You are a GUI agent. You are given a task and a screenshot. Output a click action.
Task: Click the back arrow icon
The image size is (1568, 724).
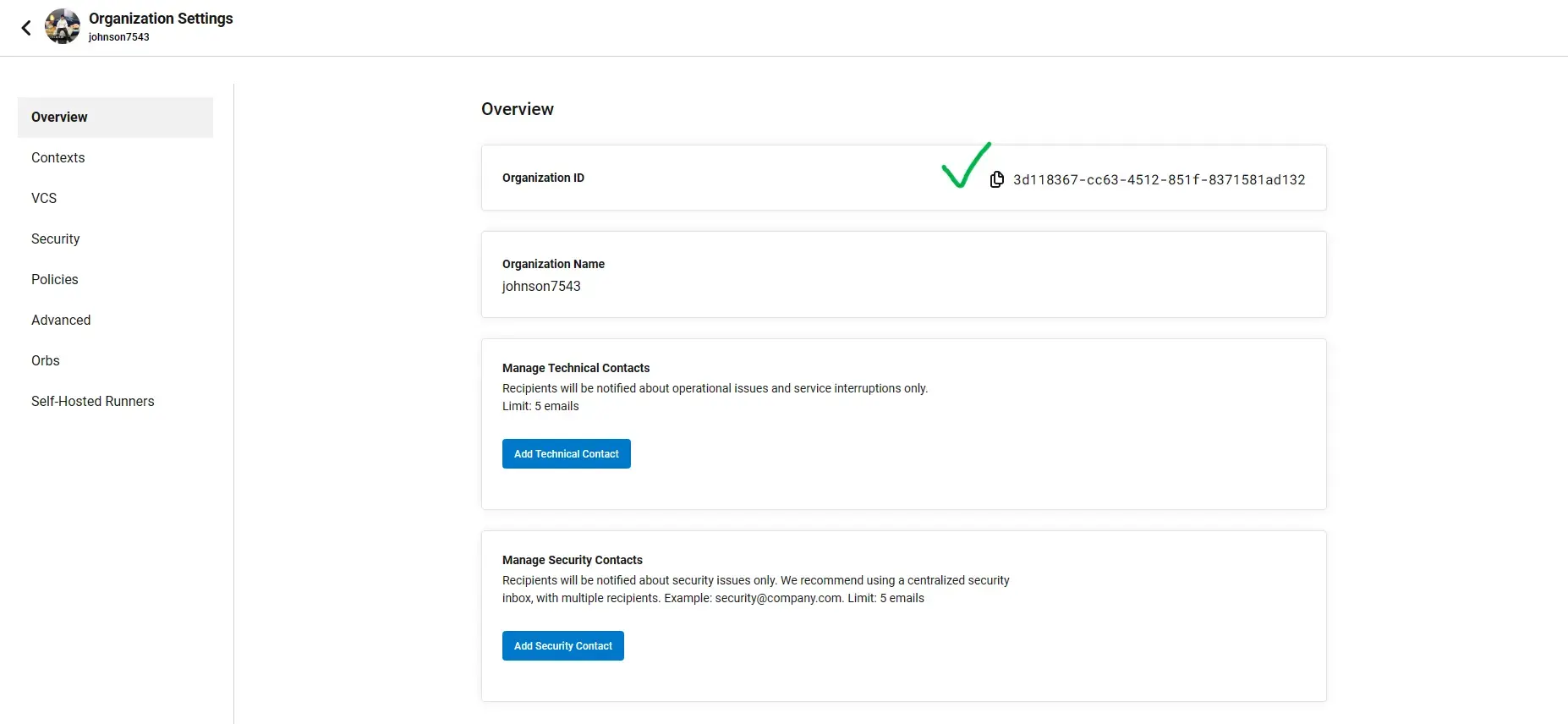click(26, 28)
